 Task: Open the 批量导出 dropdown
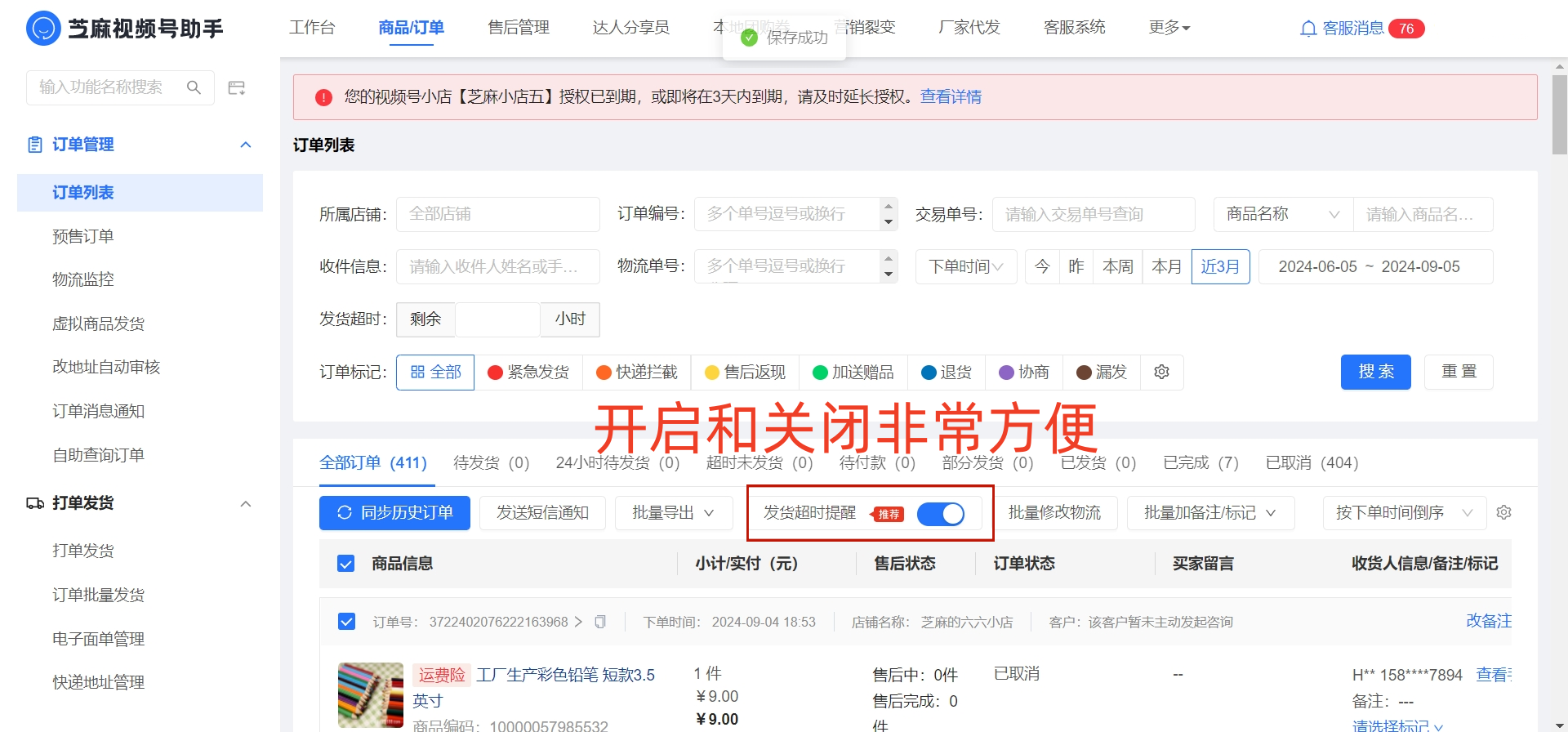coord(674,513)
